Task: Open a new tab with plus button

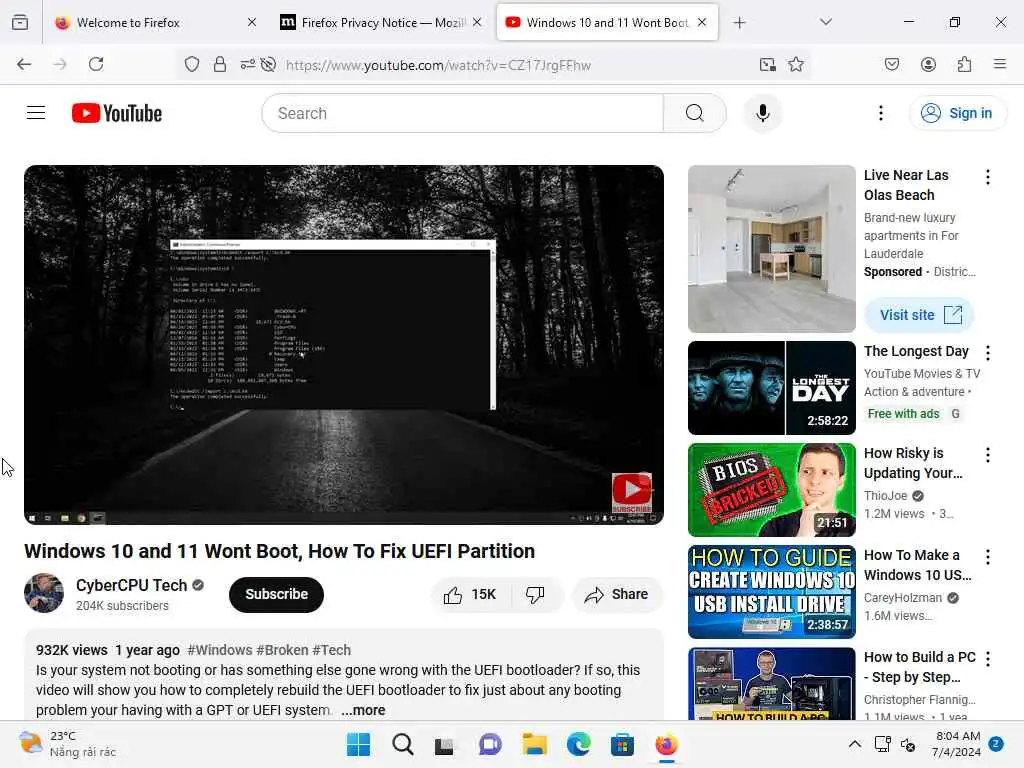Action: (739, 22)
